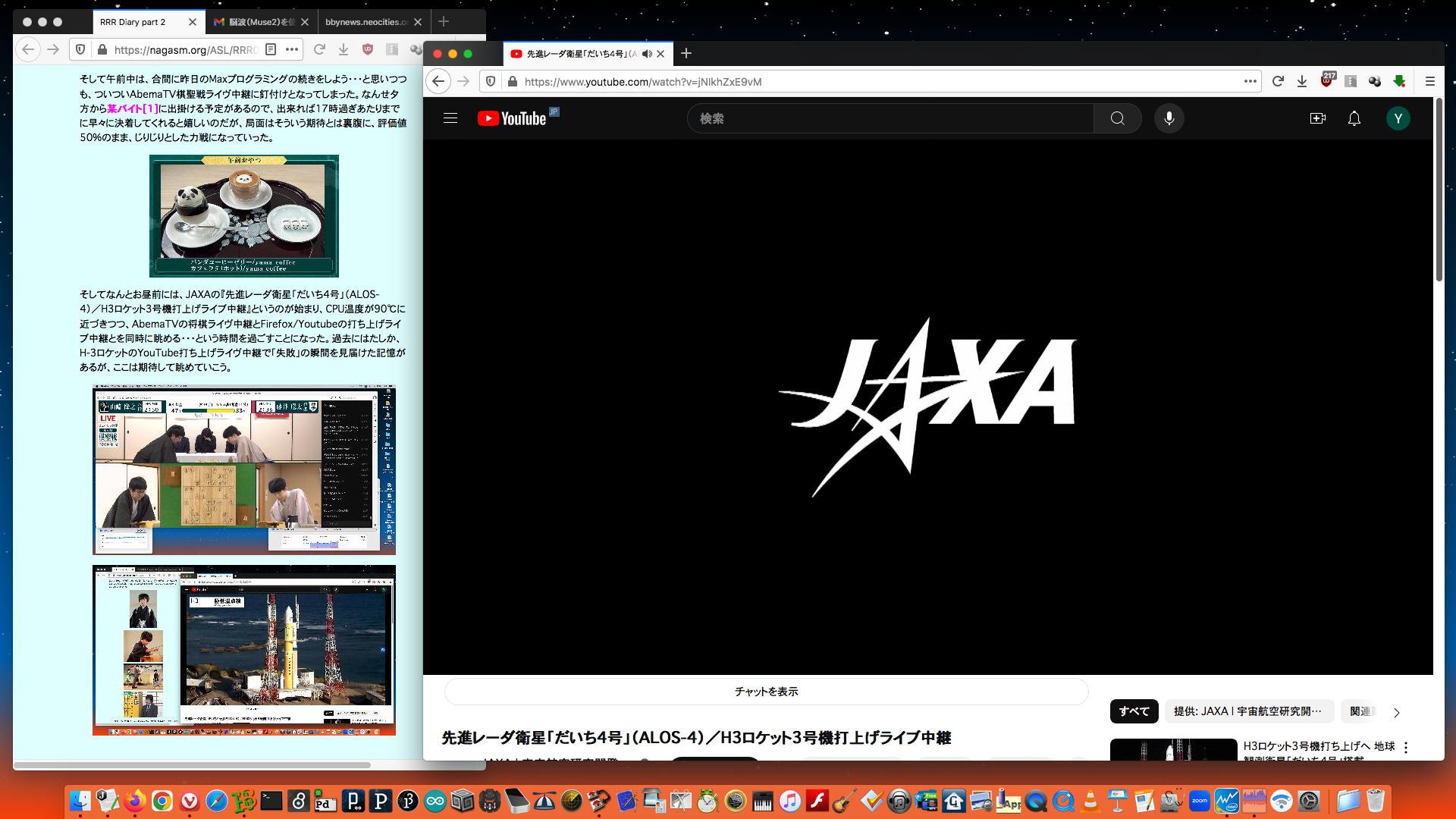Open Firefox downloads arrow in YouTube window
1456x819 pixels.
pos(1302,81)
